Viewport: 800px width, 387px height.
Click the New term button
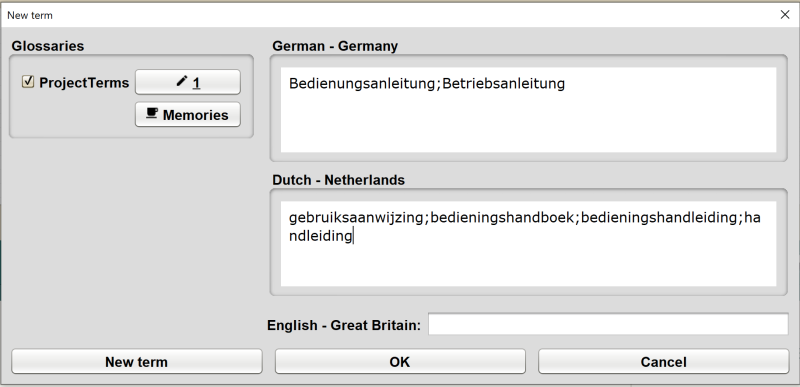(136, 362)
